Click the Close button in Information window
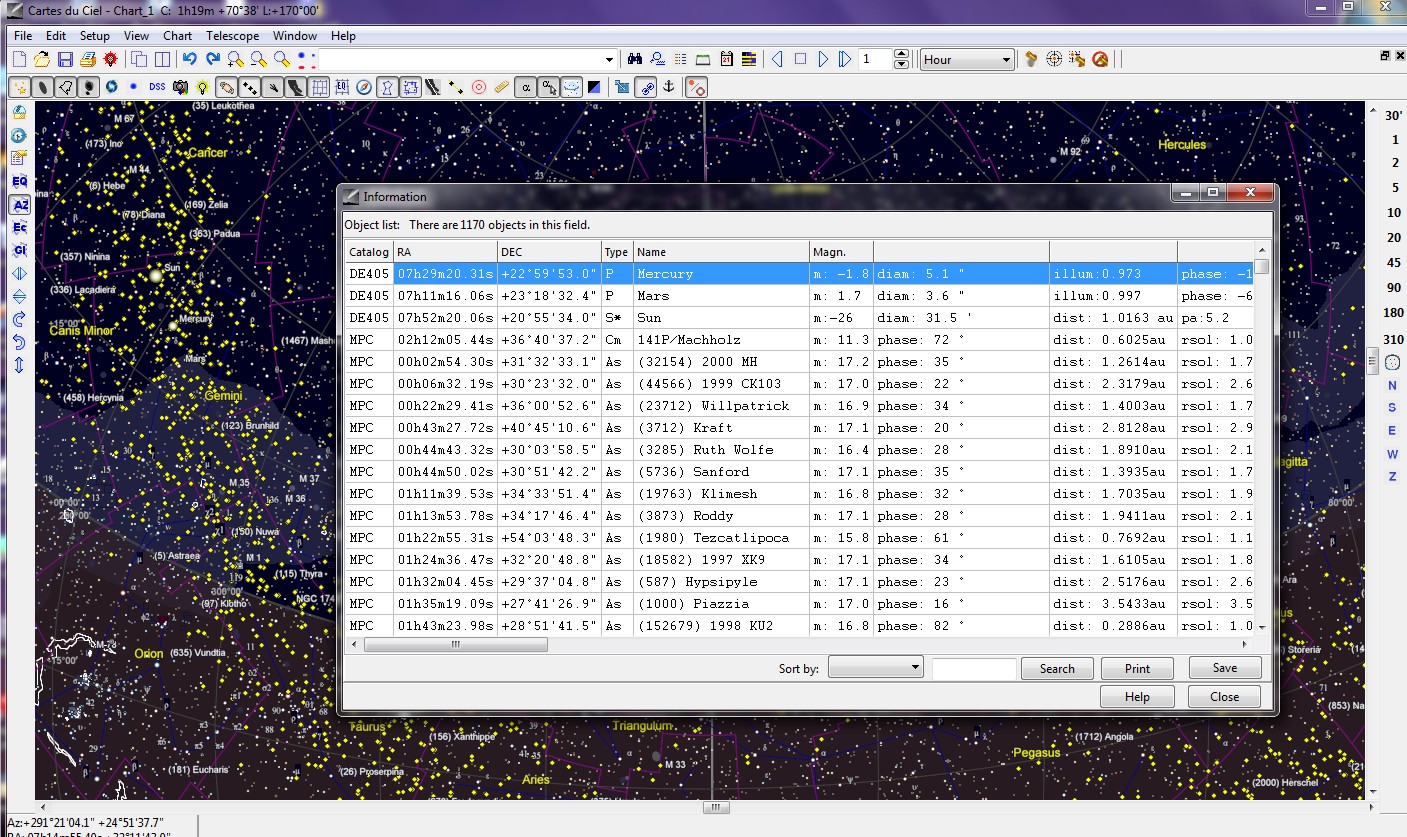The height and width of the screenshot is (837, 1407). [x=1224, y=697]
